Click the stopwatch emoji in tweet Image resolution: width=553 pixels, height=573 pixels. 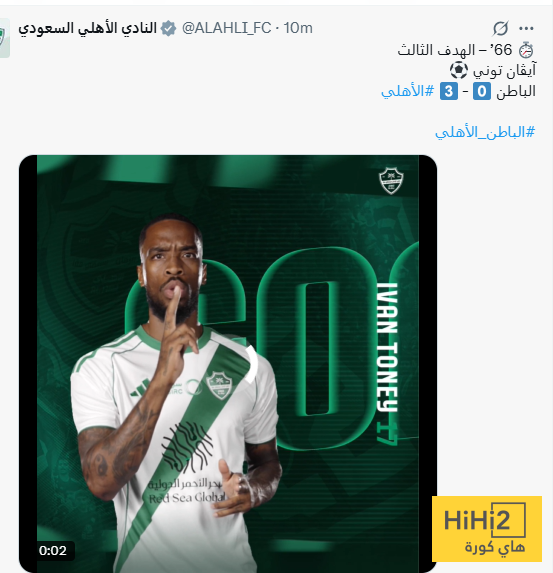(526, 50)
